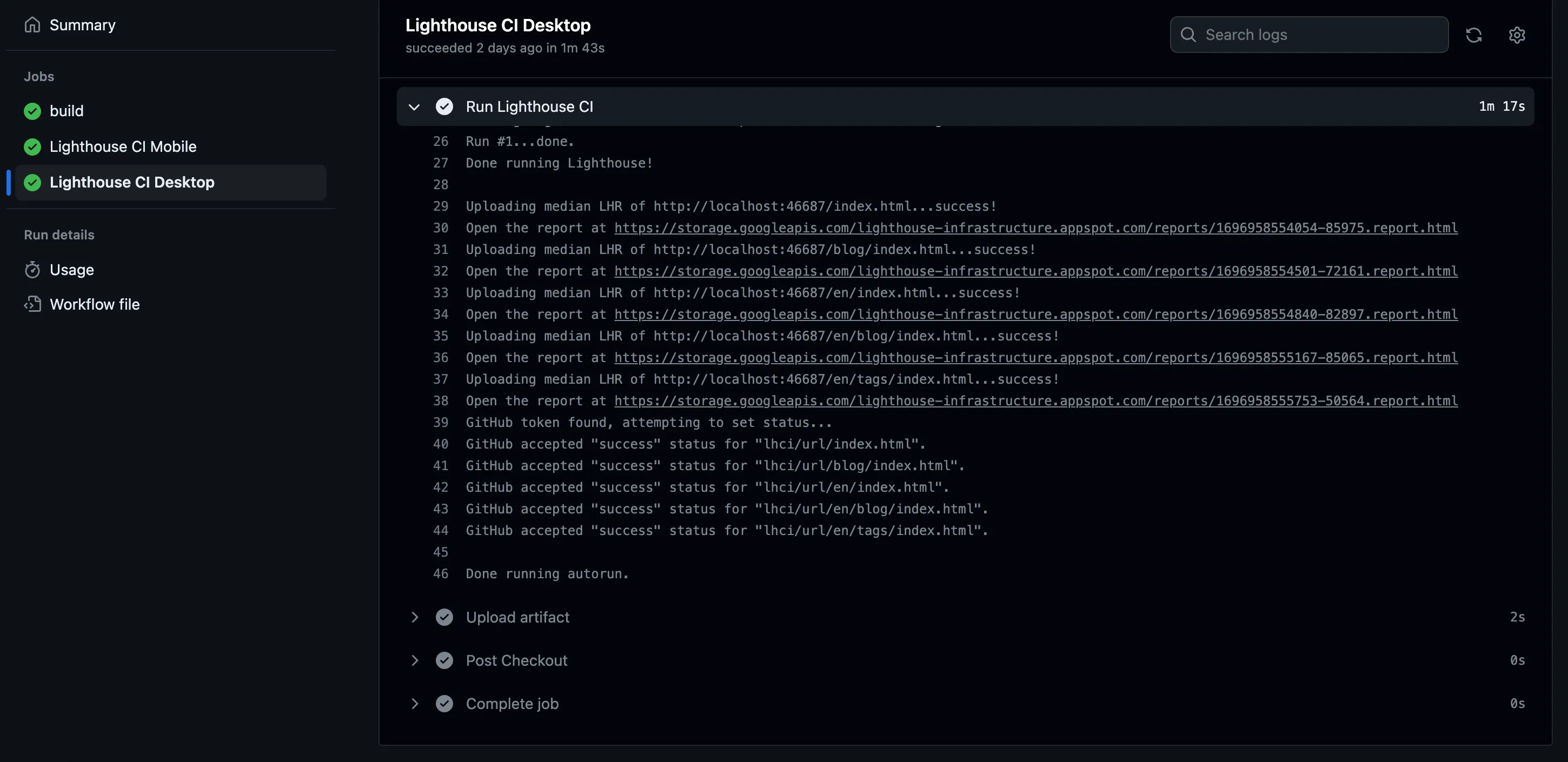Click the Upload artifact check status icon
This screenshot has width=1568, height=762.
pyautogui.click(x=444, y=617)
